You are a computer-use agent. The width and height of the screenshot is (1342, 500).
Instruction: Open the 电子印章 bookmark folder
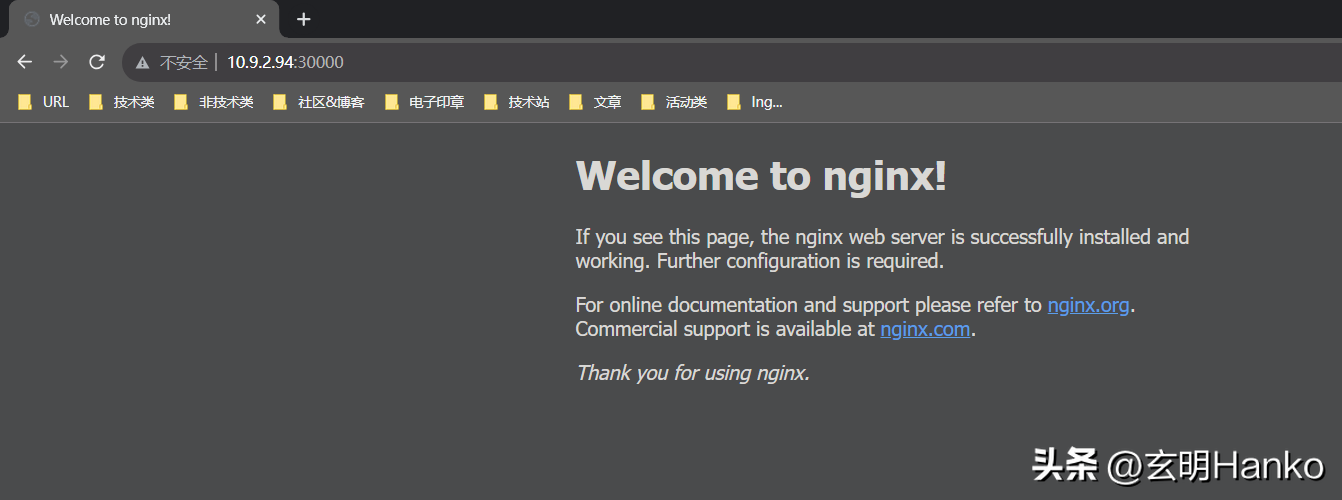pyautogui.click(x=425, y=102)
